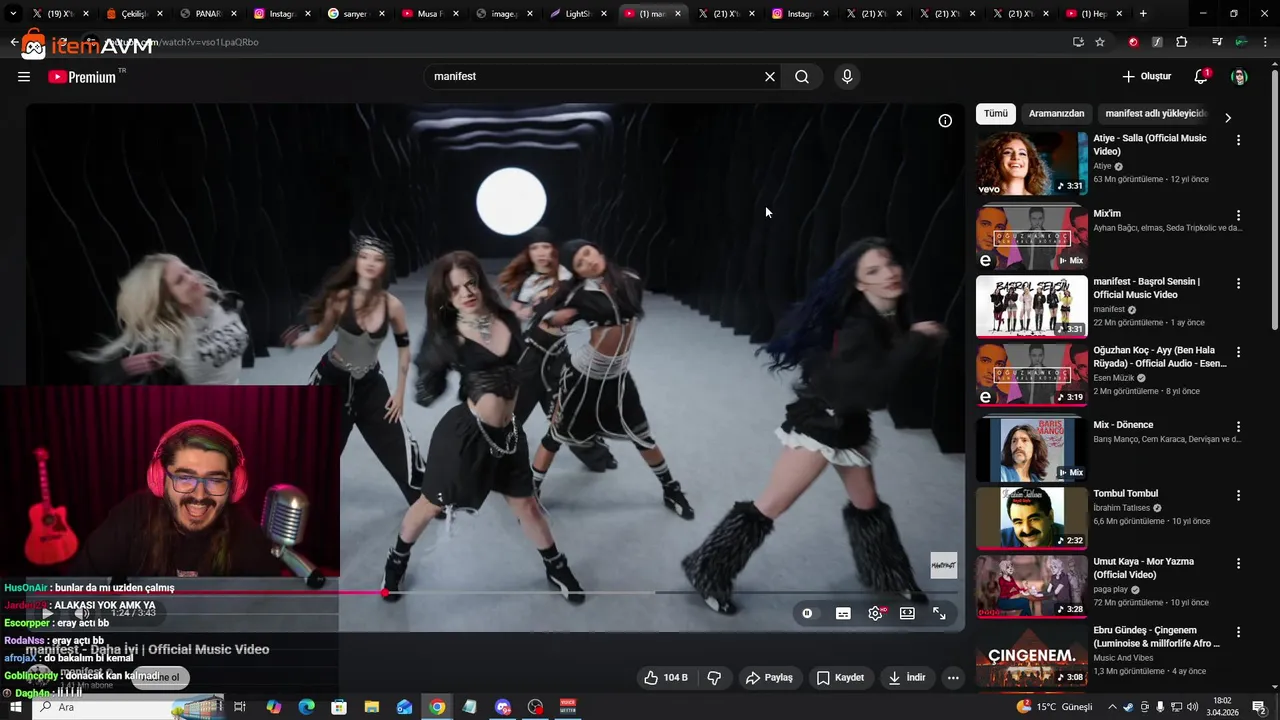Open options menu for Atiye - Salla video

1238,141
